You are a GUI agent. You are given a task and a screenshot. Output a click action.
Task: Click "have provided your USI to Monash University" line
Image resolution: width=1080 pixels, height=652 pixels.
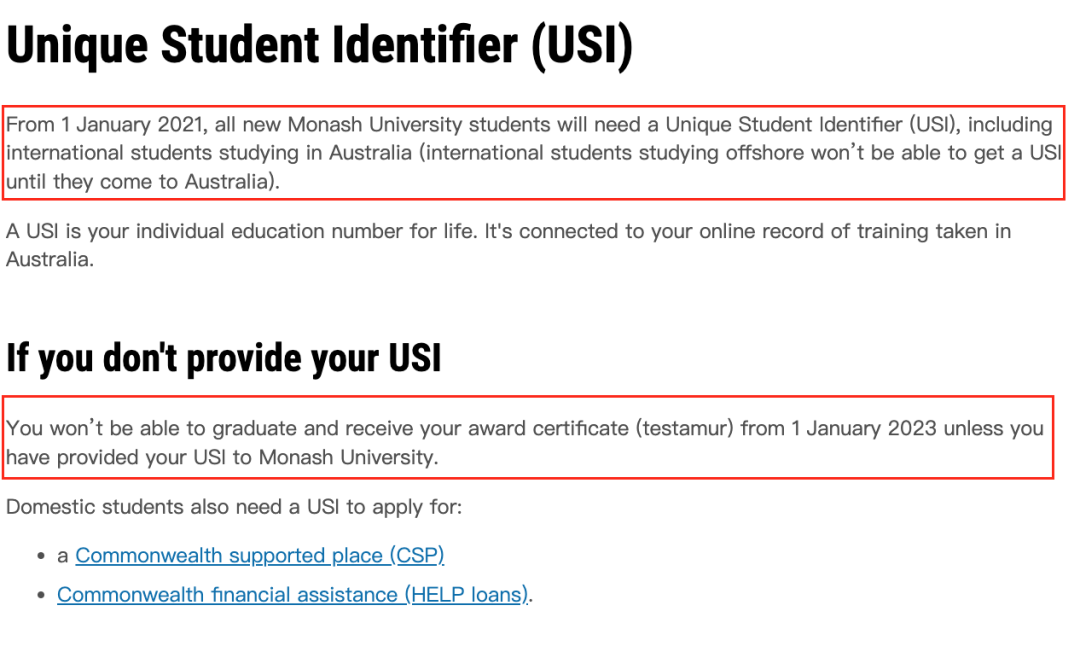pos(222,458)
